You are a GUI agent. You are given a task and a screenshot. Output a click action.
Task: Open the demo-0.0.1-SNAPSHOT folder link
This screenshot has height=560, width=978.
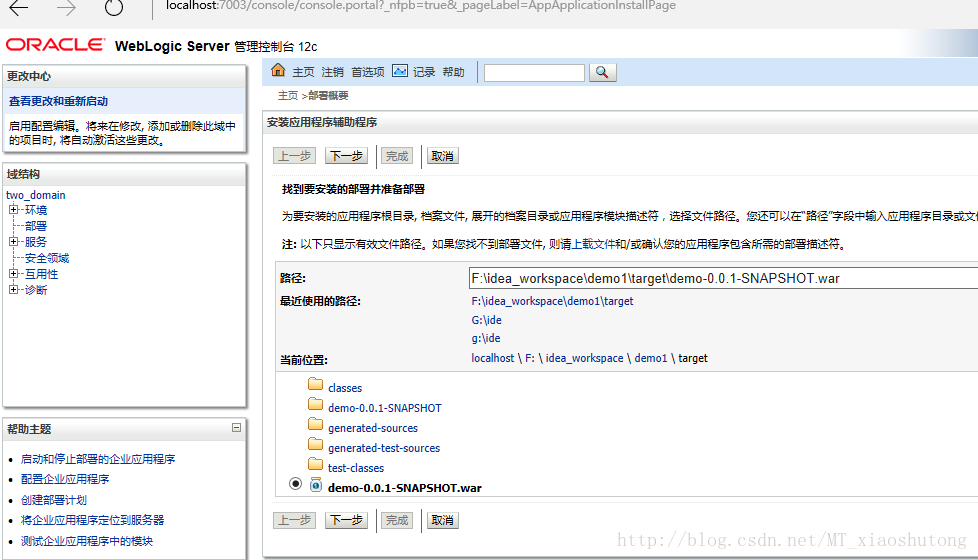385,408
